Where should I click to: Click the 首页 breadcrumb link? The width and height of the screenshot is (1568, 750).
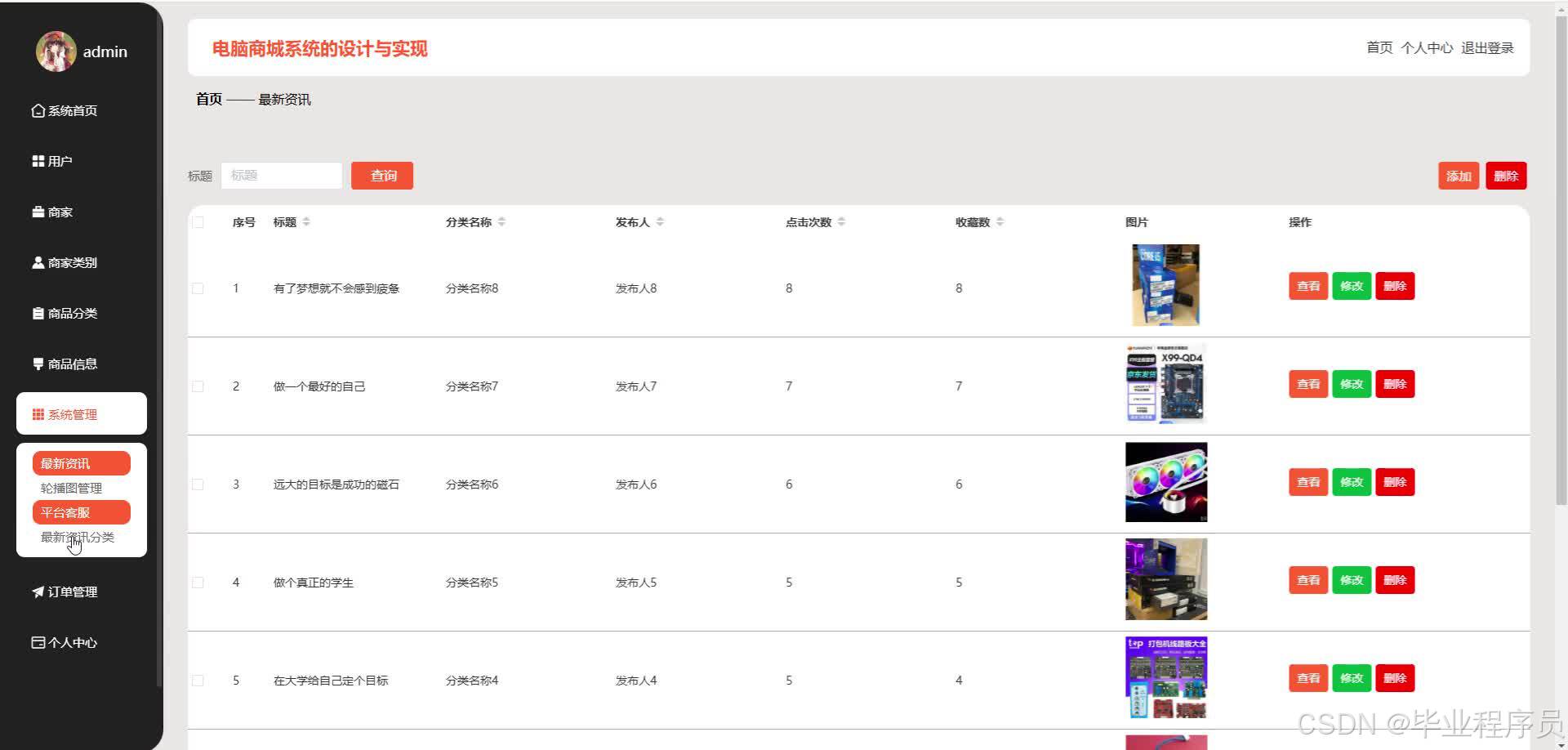[x=209, y=99]
